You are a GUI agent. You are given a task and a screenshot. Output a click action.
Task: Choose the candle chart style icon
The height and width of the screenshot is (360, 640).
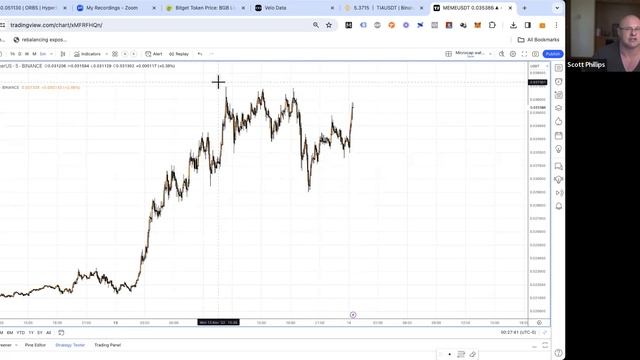63,54
